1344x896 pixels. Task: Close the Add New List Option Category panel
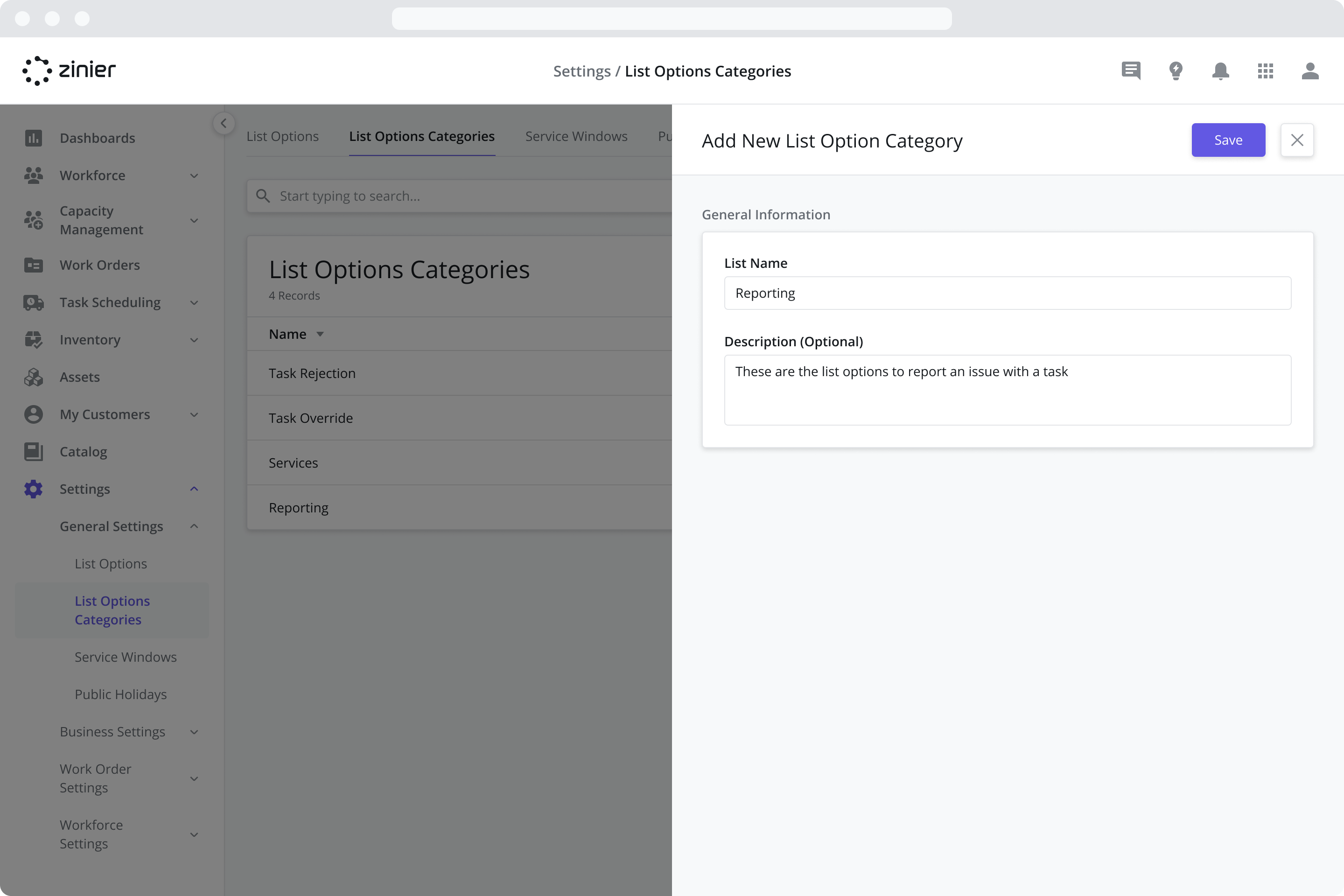pos(1296,140)
